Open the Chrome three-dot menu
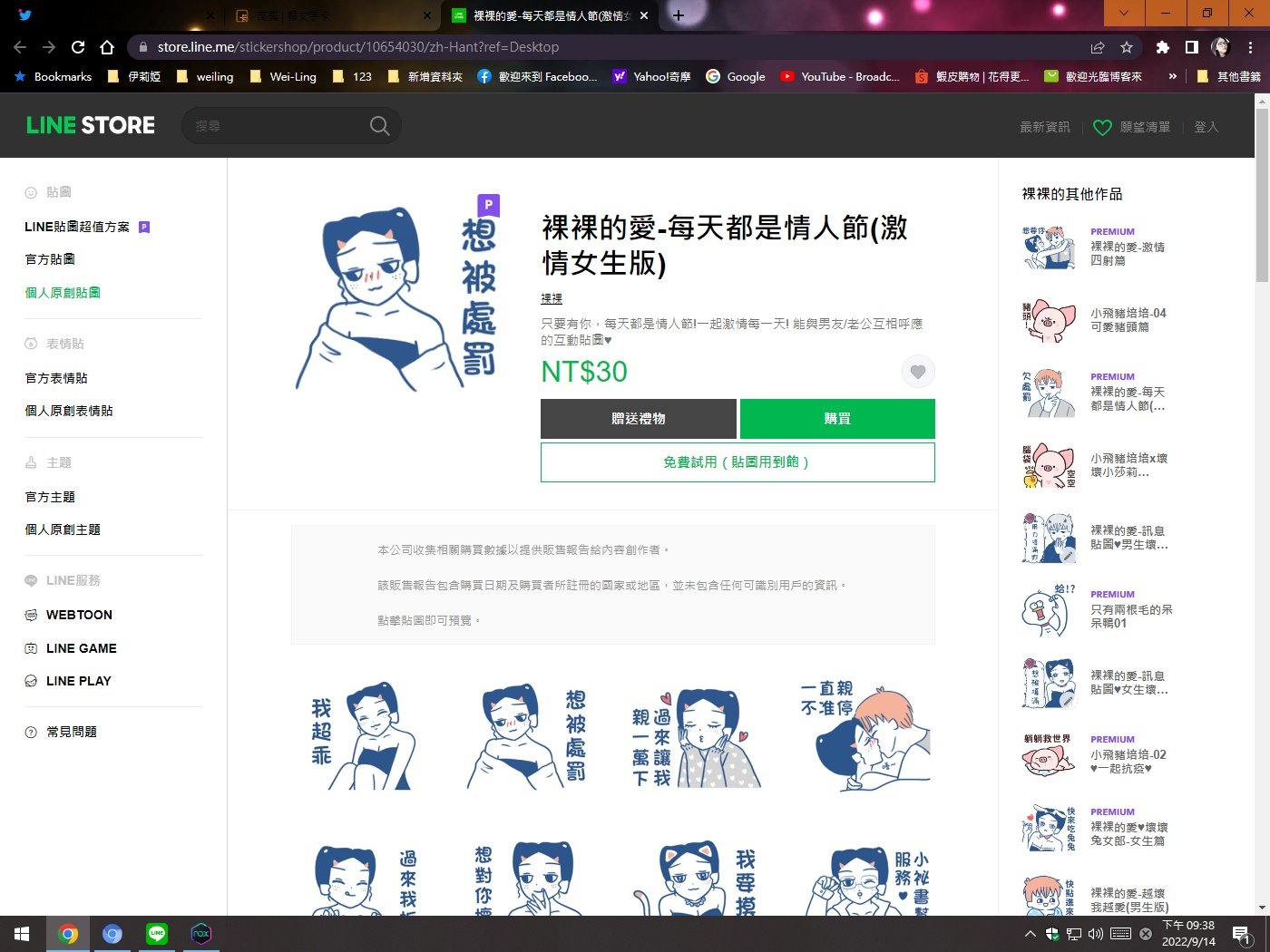Screen dimensions: 1270x952 pyautogui.click(x=1250, y=47)
